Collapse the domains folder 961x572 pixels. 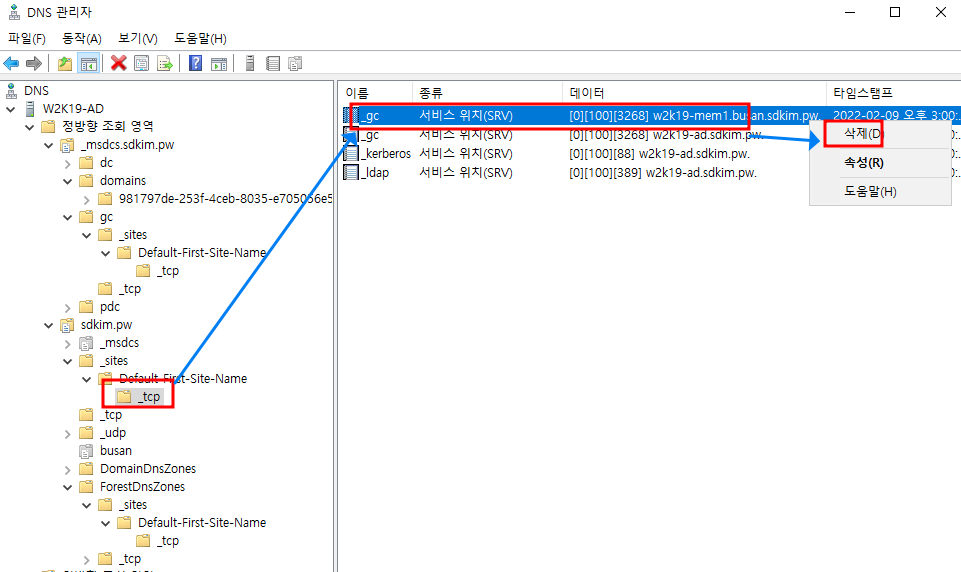(x=67, y=181)
